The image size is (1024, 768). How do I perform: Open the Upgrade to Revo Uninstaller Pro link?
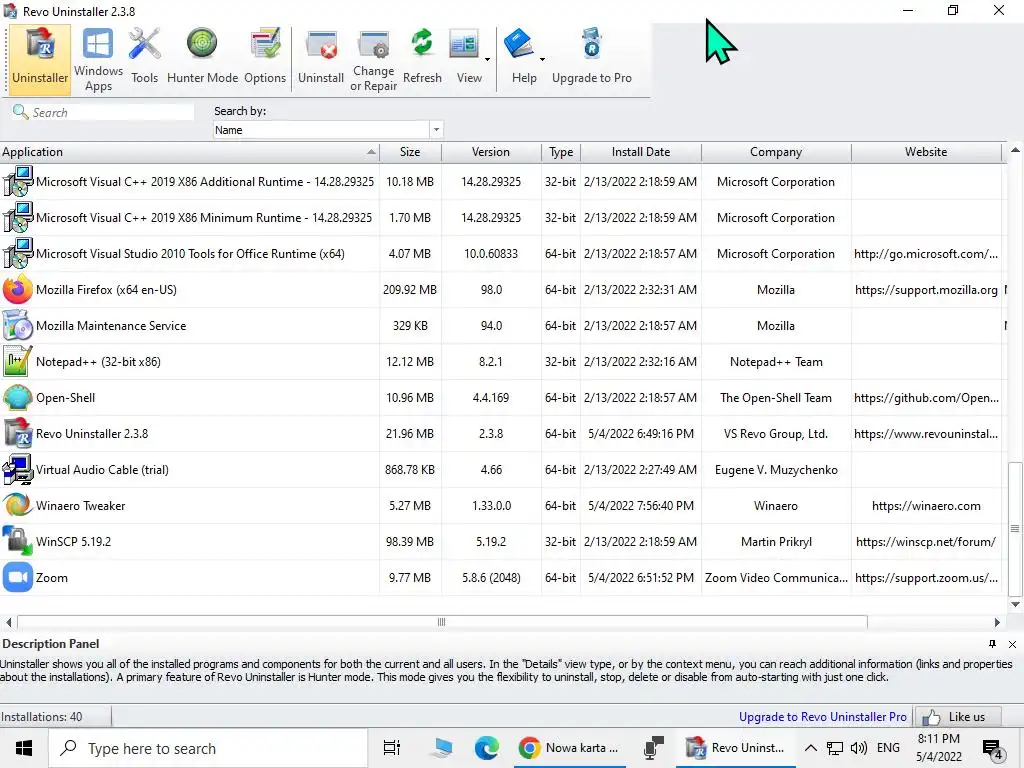[822, 716]
